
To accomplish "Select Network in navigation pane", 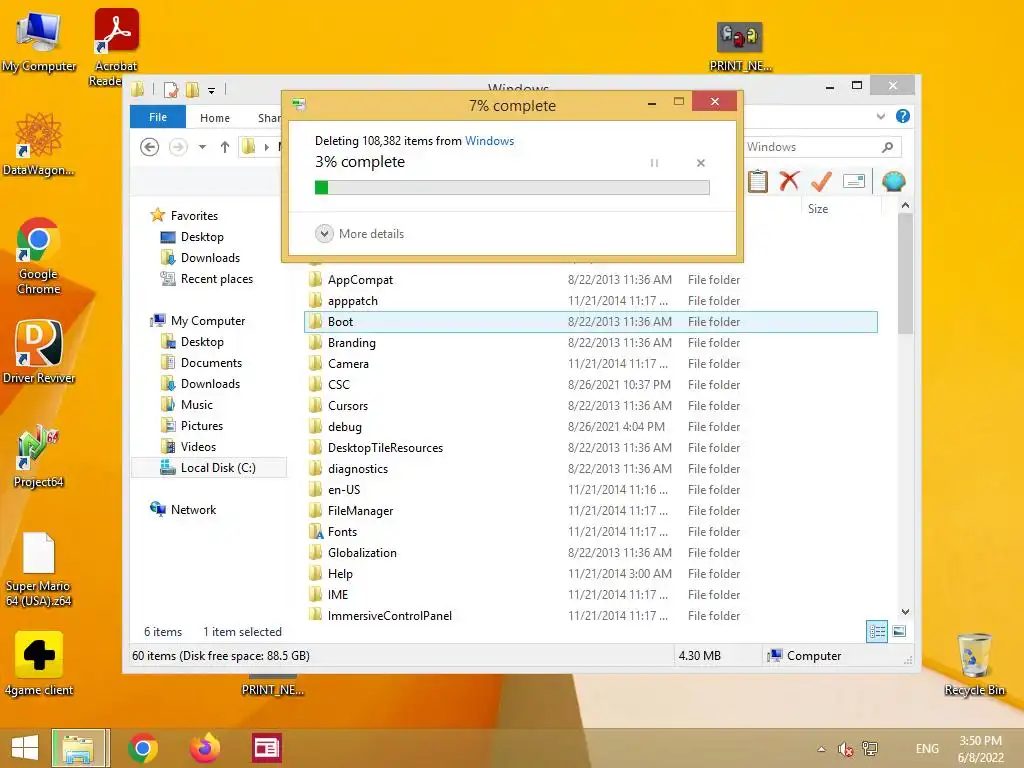I will point(193,510).
